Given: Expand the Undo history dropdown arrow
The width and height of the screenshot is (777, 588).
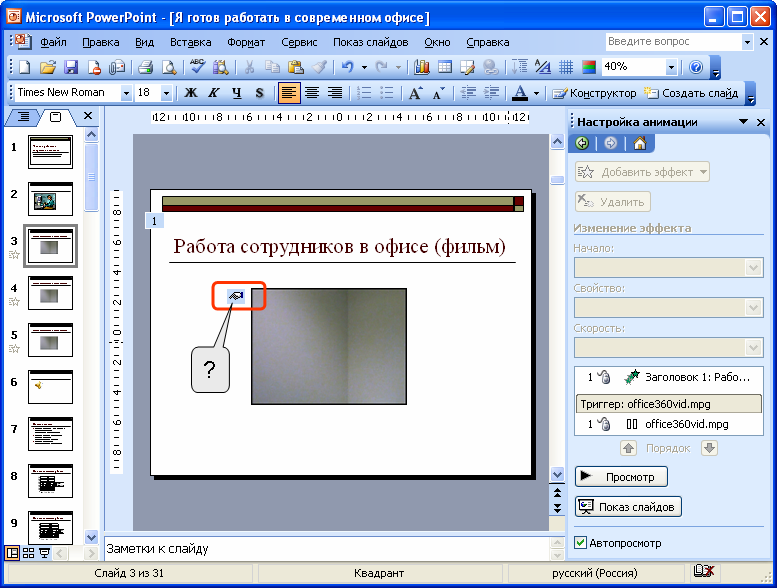Looking at the screenshot, I should coord(364,67).
